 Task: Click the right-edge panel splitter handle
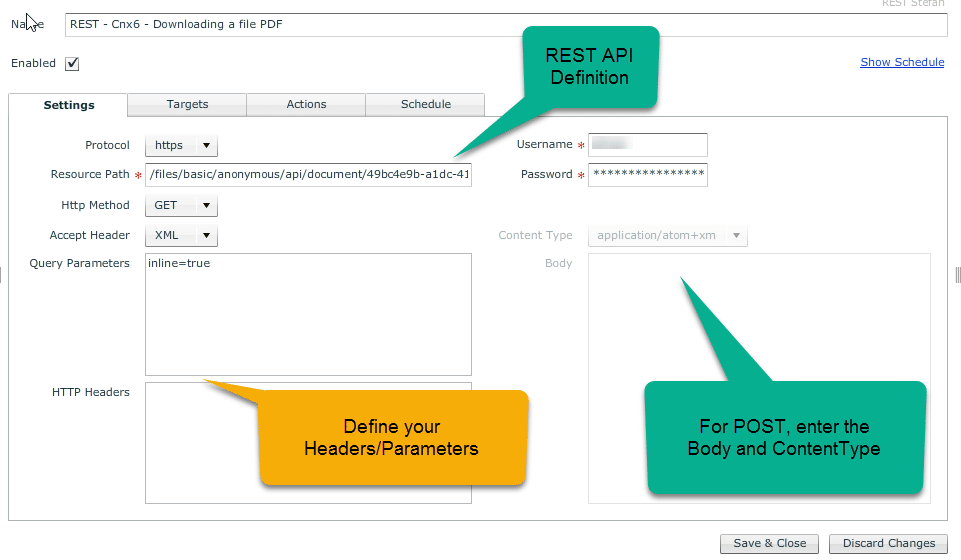tap(957, 274)
